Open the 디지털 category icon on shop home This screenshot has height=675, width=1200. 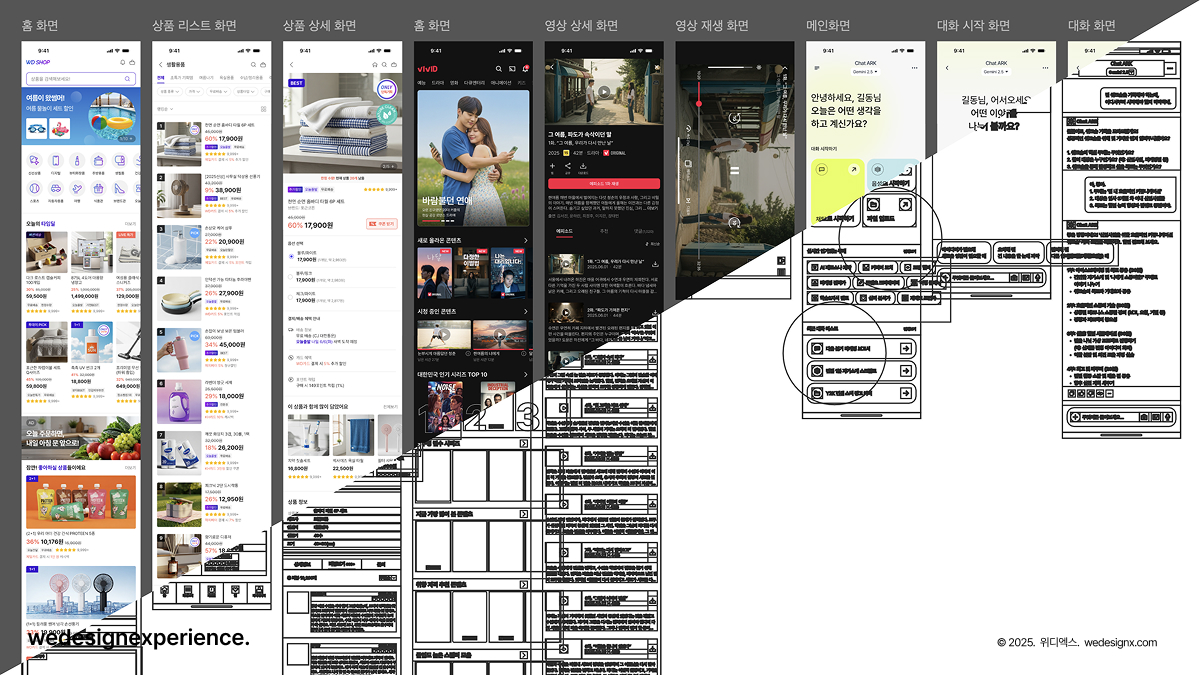[x=56, y=160]
